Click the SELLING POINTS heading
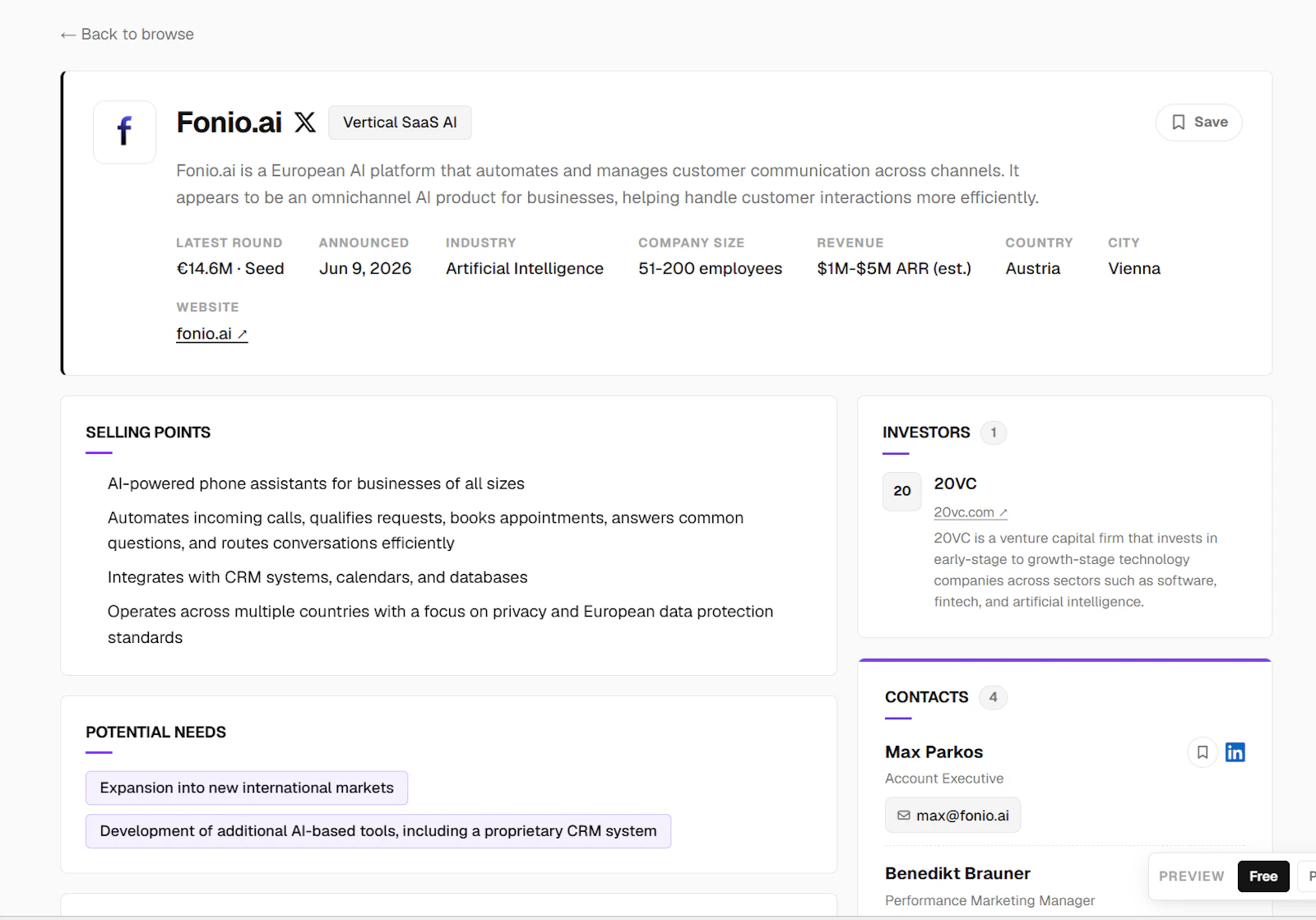This screenshot has width=1316, height=920. pyautogui.click(x=148, y=432)
